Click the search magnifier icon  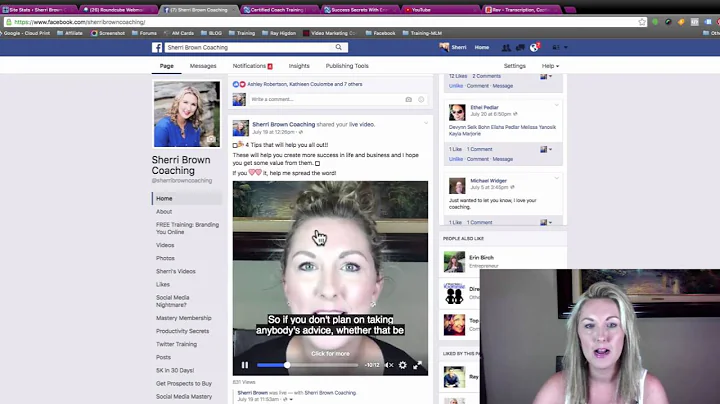click(338, 47)
